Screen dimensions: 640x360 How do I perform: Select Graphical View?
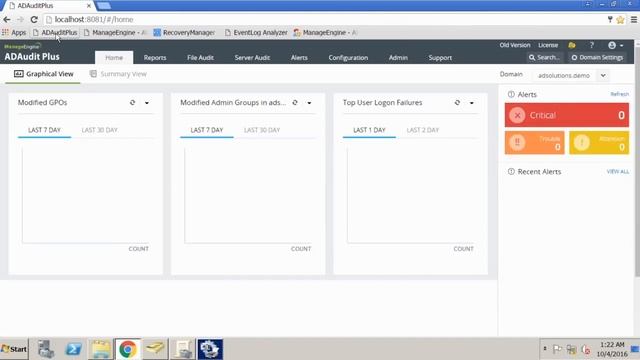point(43,74)
